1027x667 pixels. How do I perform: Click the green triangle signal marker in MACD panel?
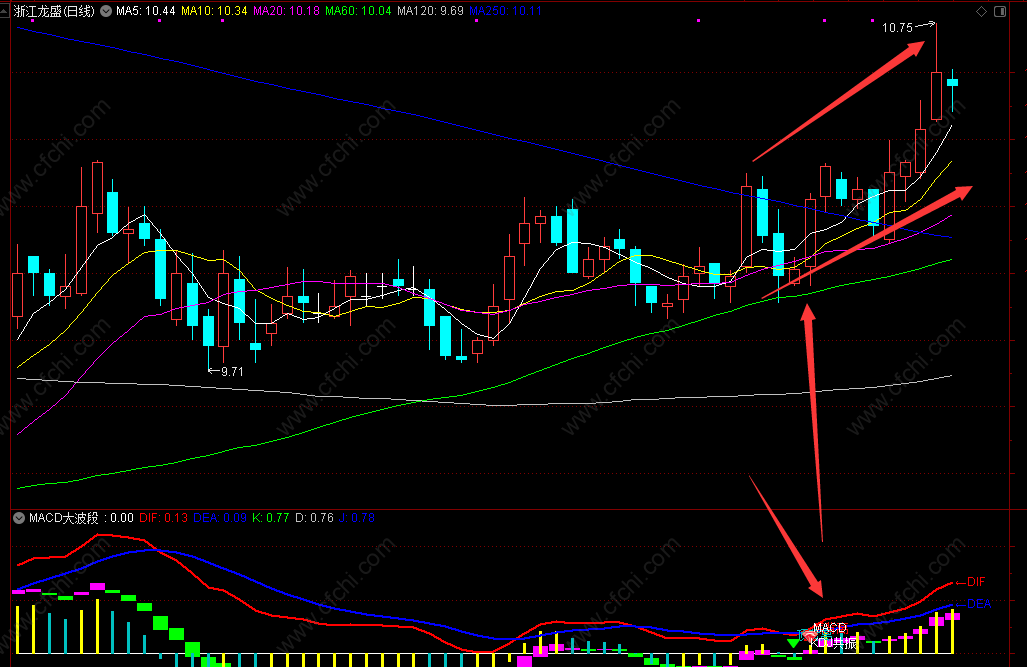(x=793, y=643)
